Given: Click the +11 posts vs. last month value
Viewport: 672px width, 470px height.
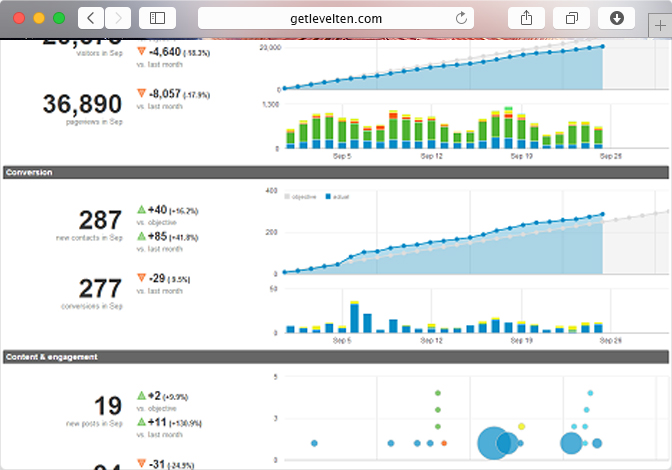Looking at the screenshot, I should (157, 422).
